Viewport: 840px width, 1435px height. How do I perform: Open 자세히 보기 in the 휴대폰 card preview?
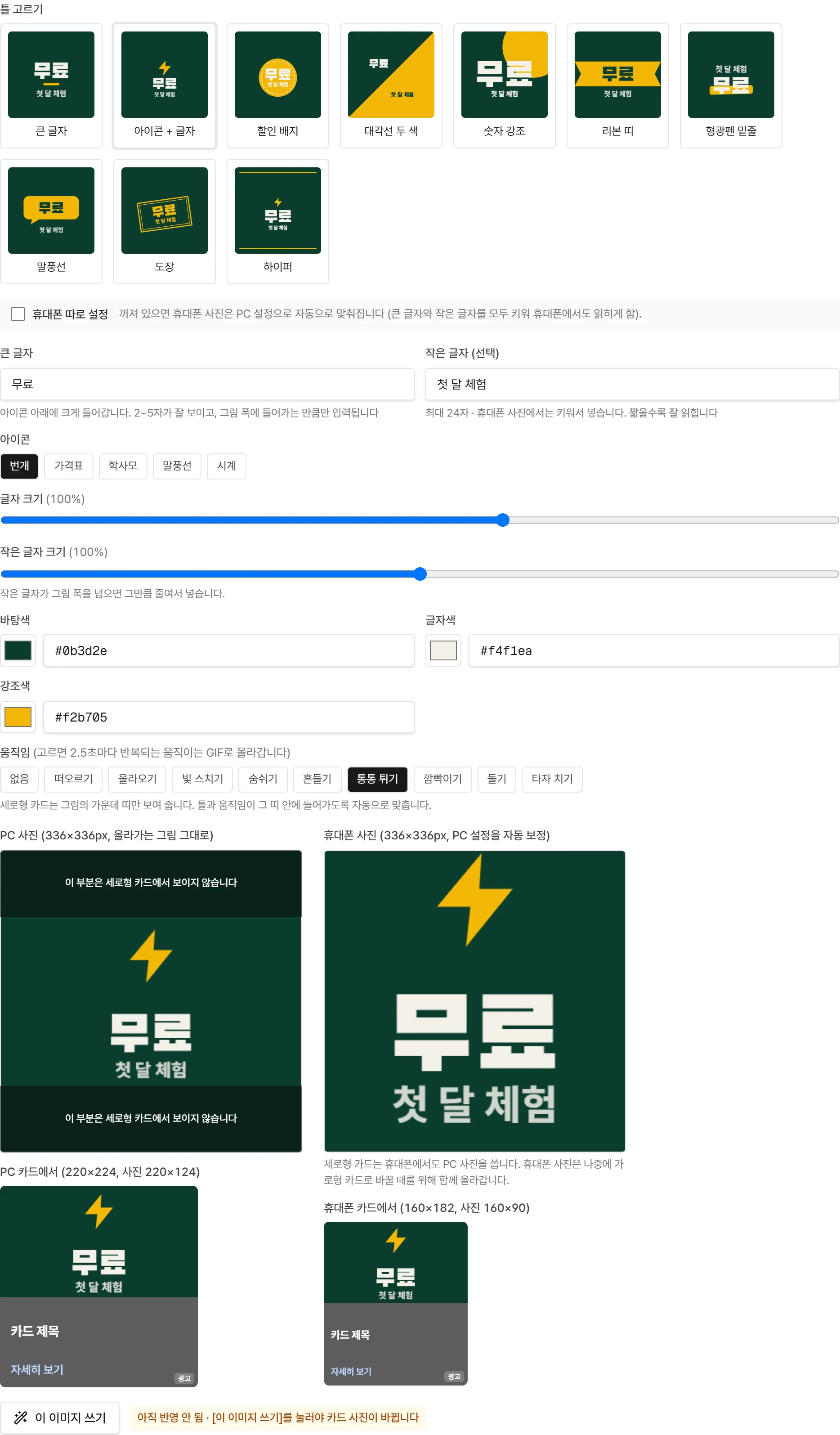351,1371
